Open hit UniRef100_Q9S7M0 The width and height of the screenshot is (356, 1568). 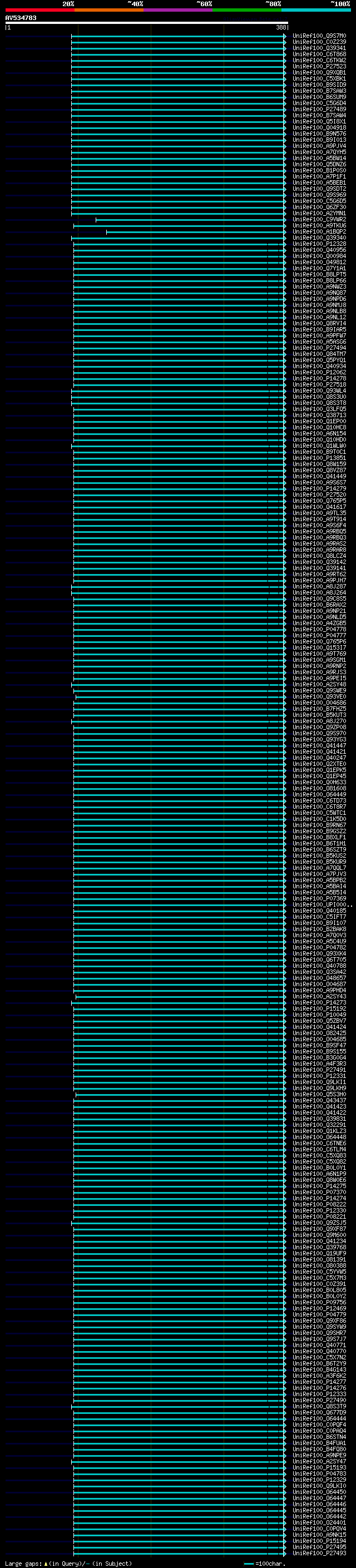[319, 36]
